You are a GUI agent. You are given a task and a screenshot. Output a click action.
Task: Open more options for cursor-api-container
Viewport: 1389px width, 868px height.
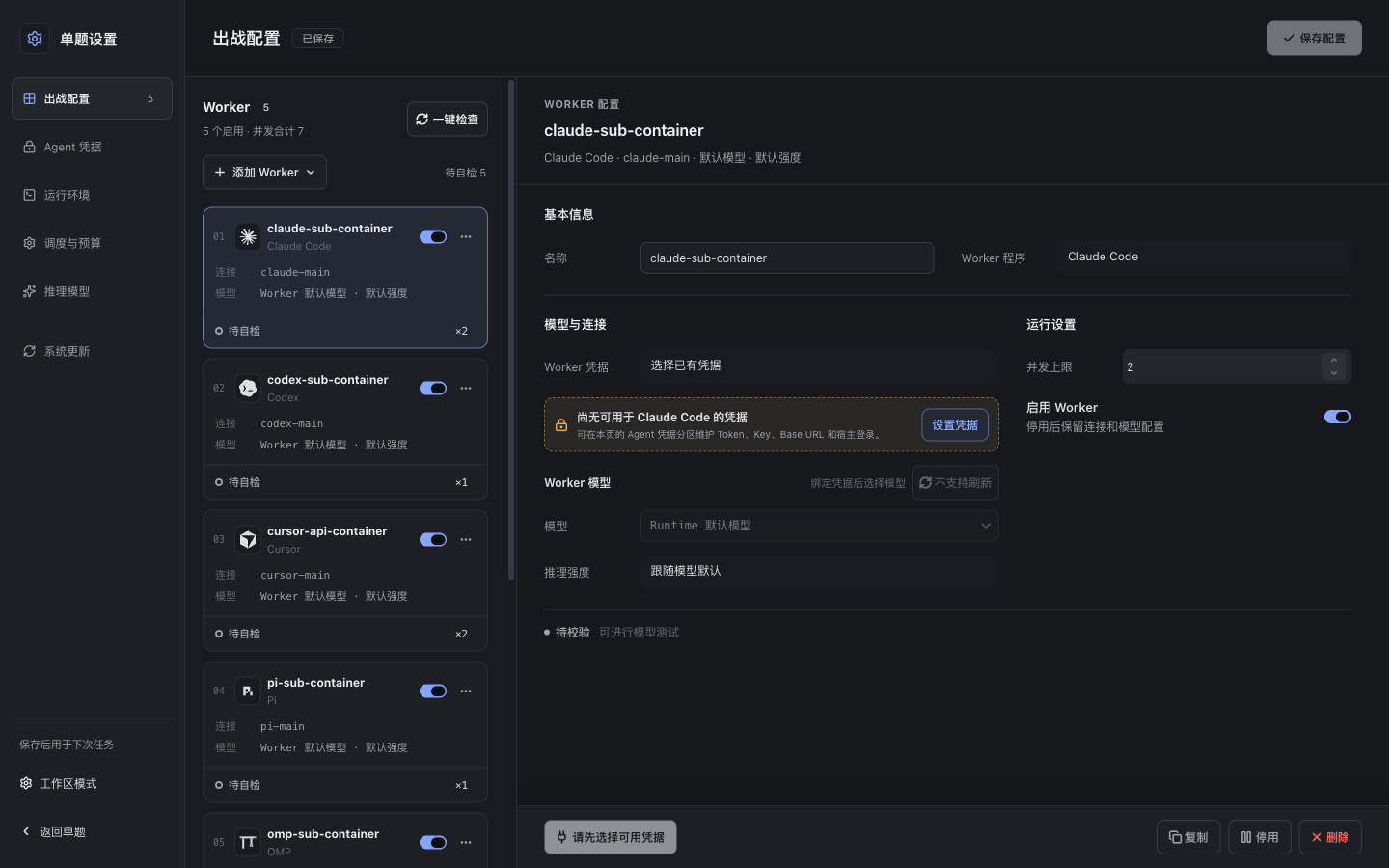pos(466,540)
